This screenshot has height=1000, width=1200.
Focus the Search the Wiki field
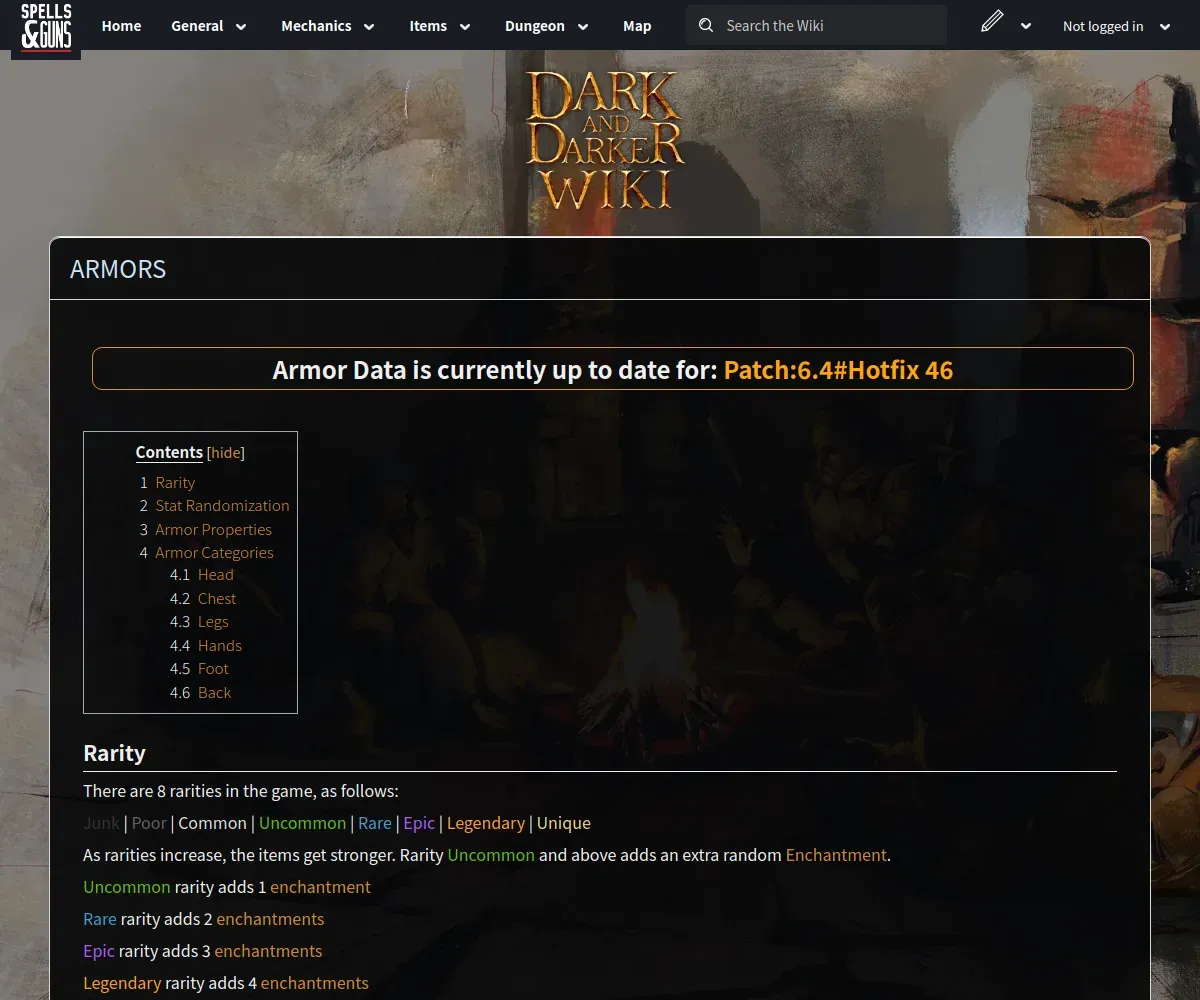[x=816, y=25]
